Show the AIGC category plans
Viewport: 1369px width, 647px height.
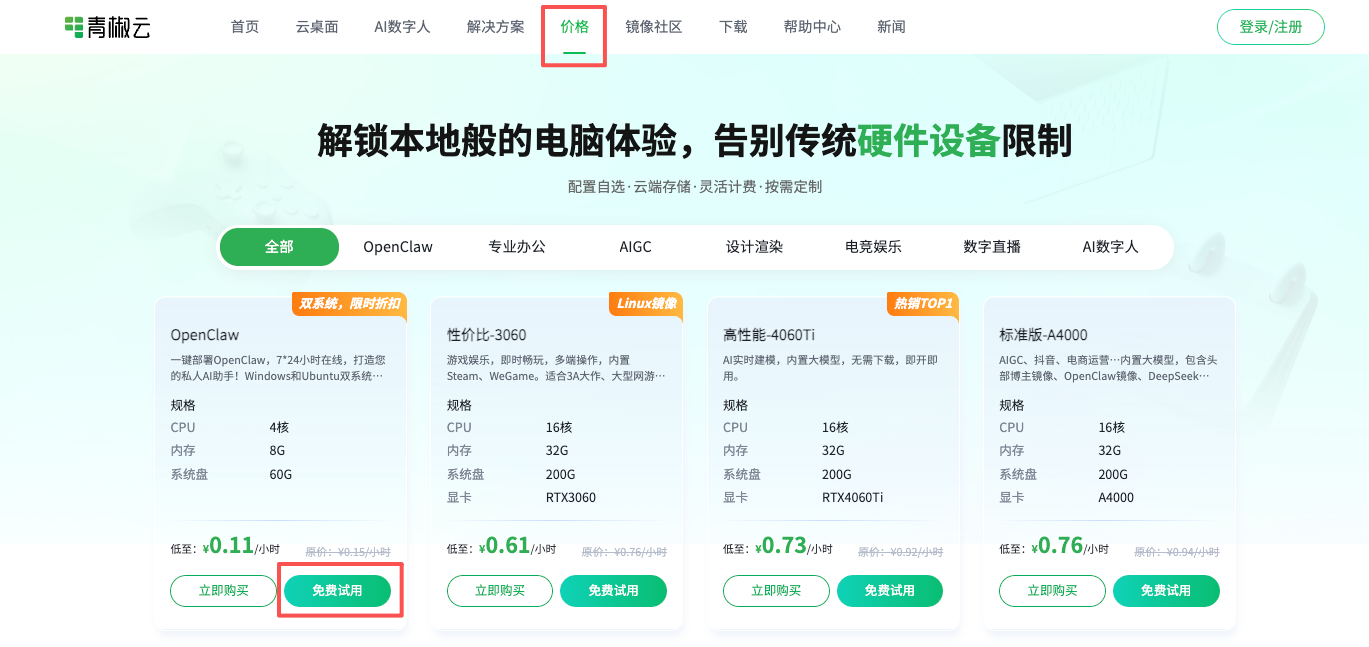click(x=635, y=247)
